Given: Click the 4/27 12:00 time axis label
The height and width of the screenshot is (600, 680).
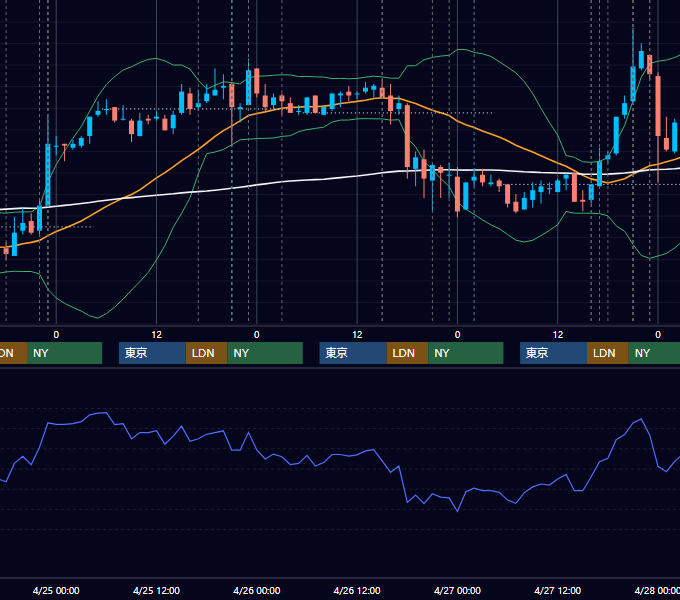Looking at the screenshot, I should (558, 590).
